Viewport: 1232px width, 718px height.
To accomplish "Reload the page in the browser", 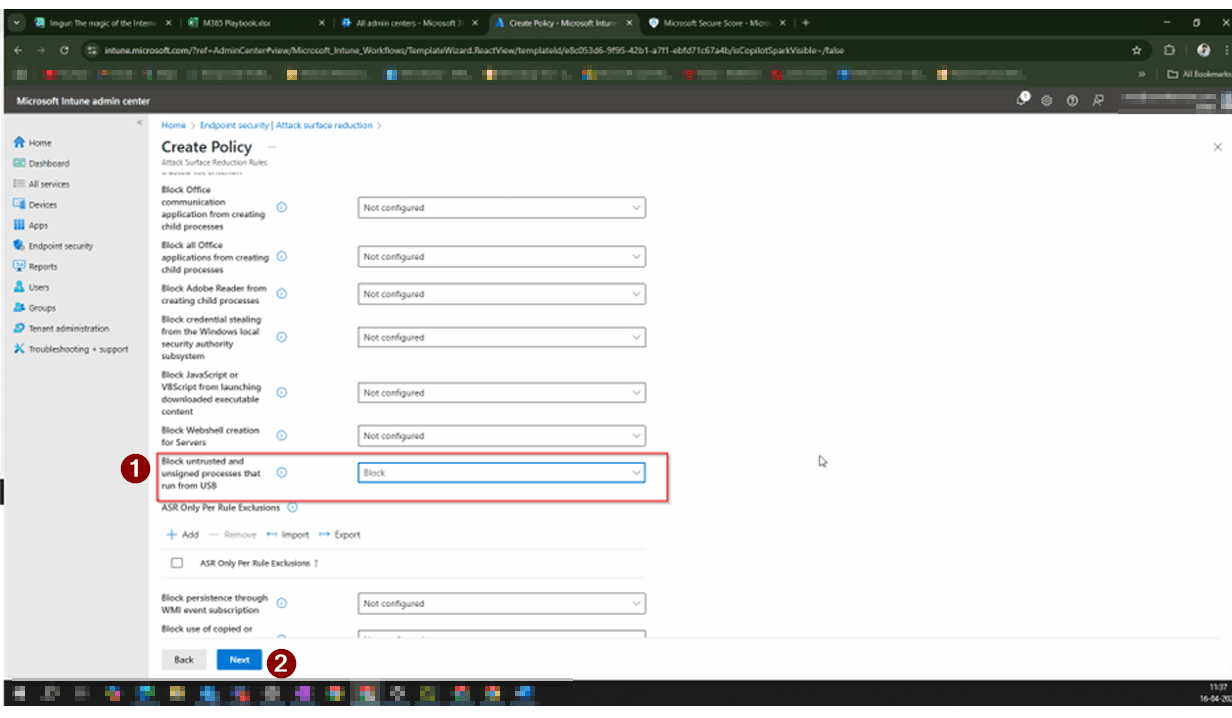I will coord(65,49).
